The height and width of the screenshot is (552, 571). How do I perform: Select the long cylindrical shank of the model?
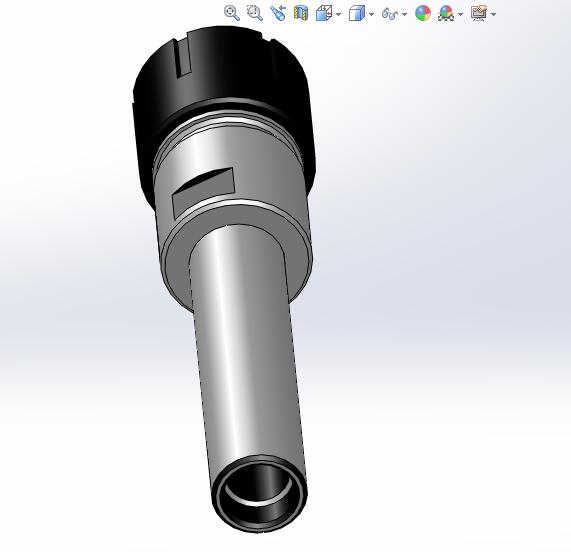(x=248, y=364)
